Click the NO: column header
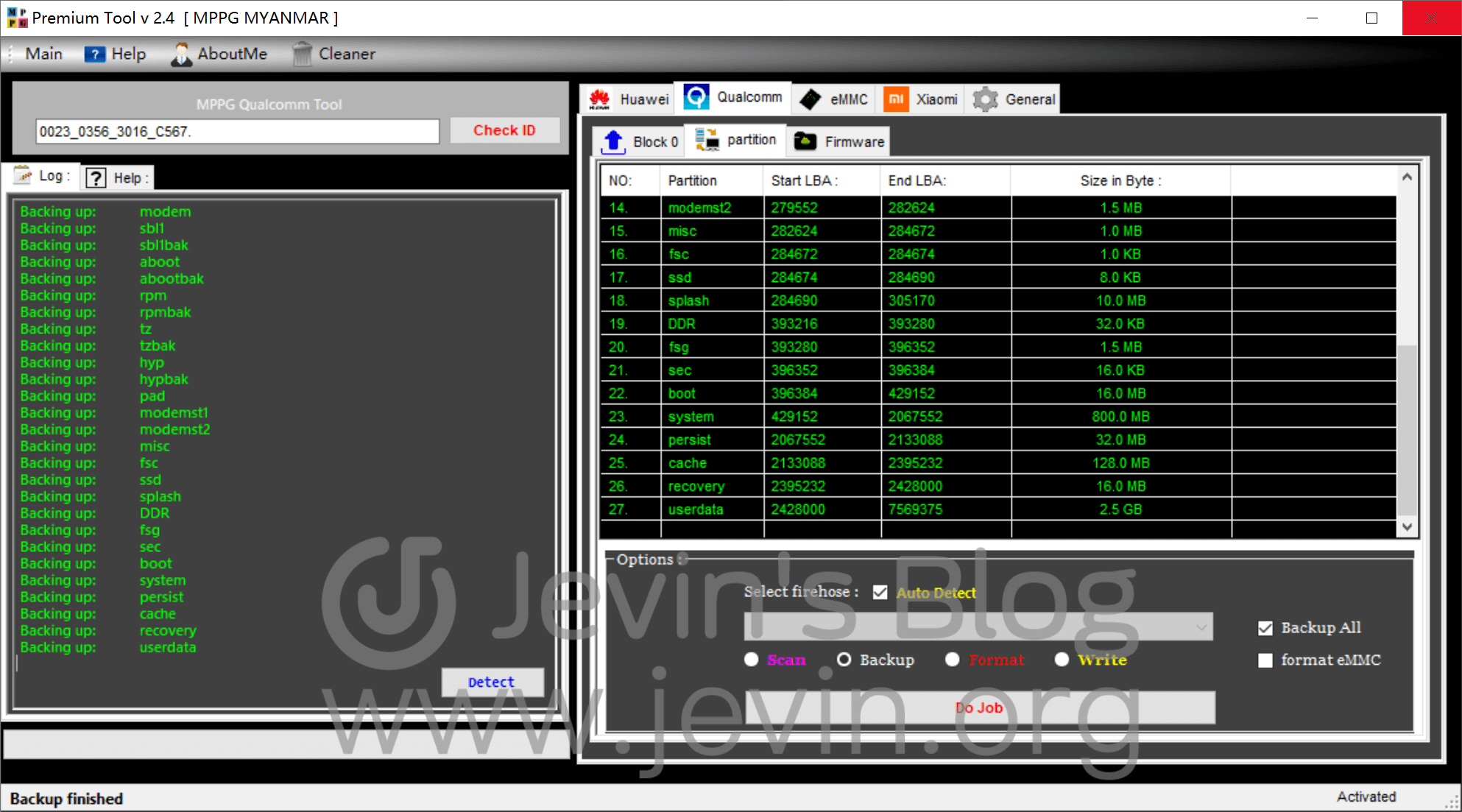 (630, 181)
